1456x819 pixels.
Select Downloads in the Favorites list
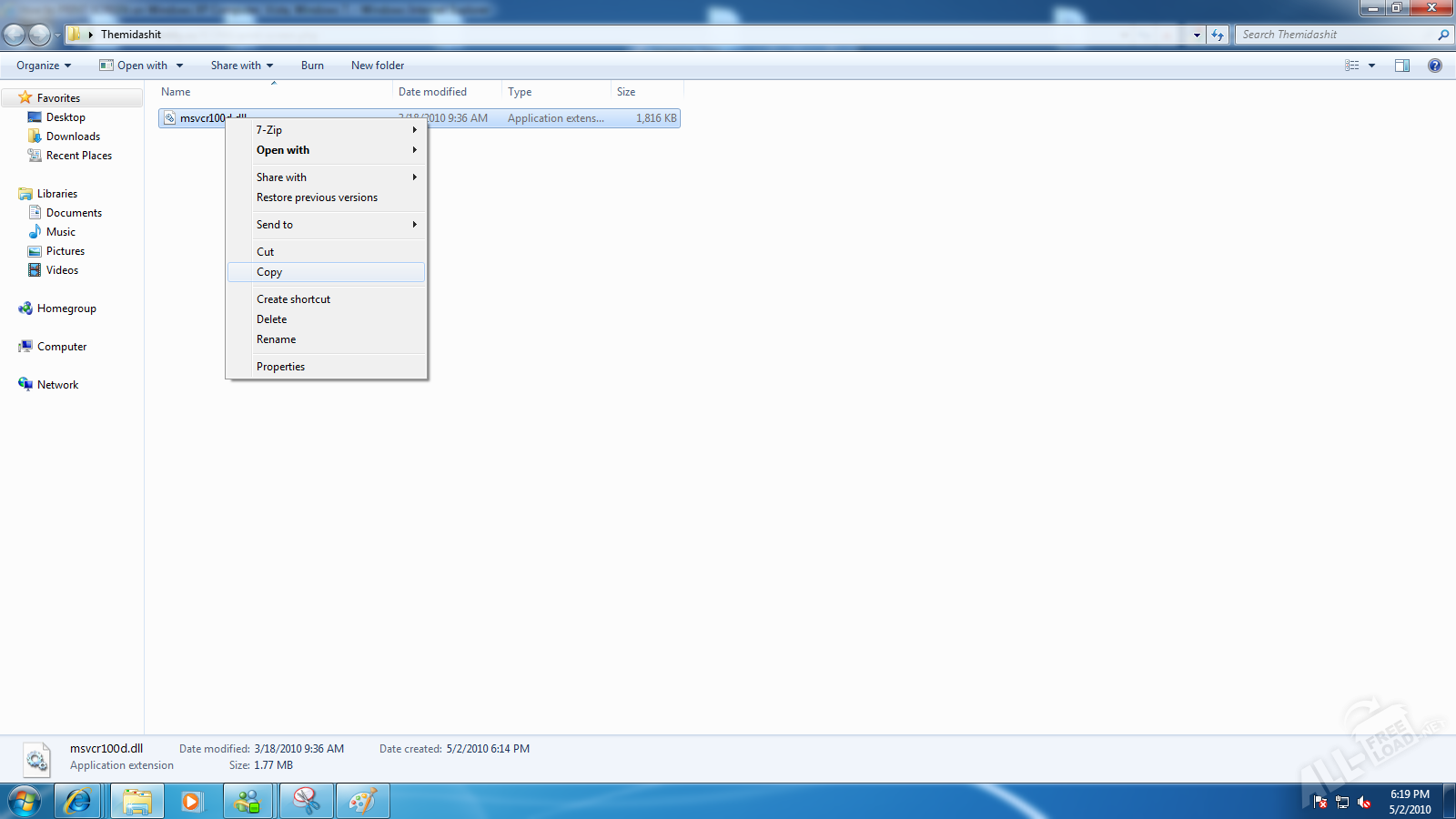click(73, 136)
